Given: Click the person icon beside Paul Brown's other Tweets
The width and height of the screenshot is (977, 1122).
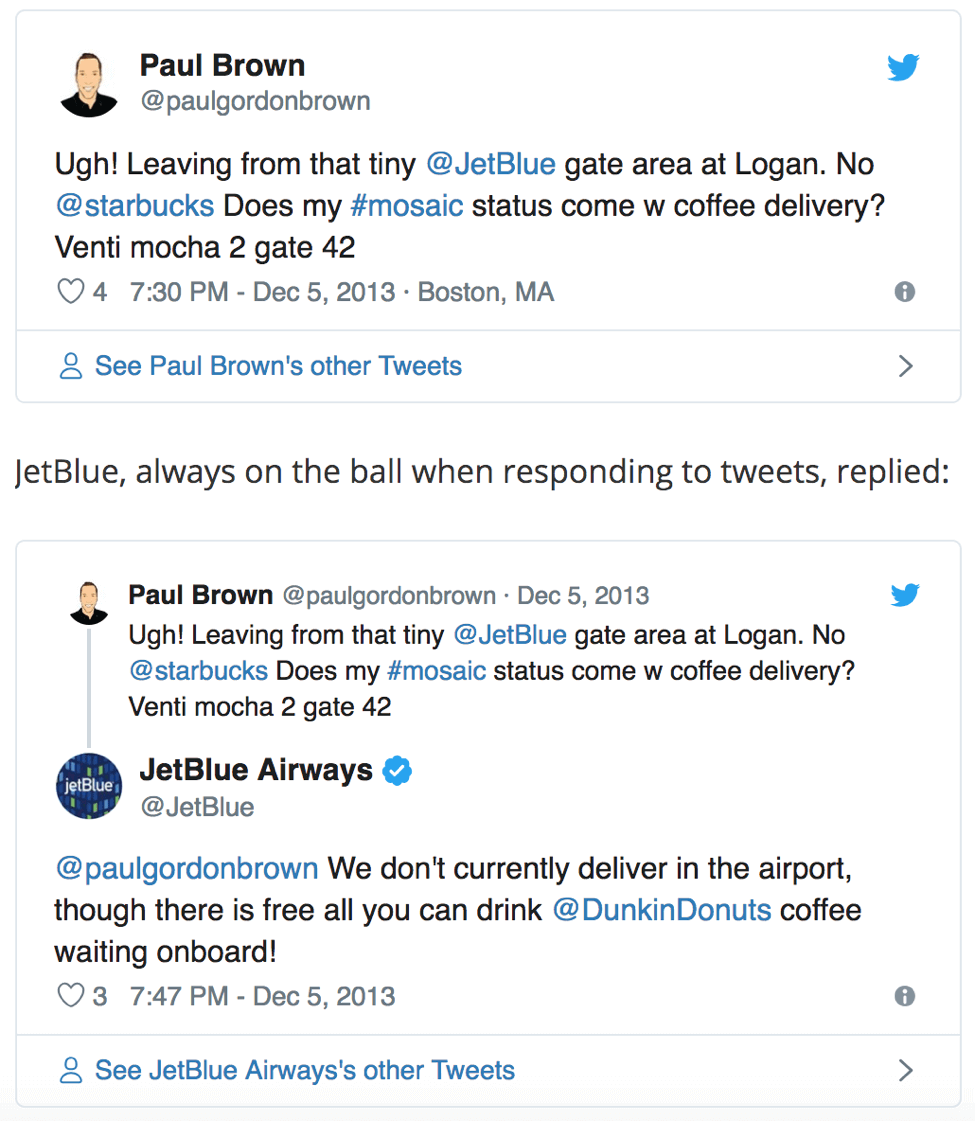Looking at the screenshot, I should click(x=69, y=366).
